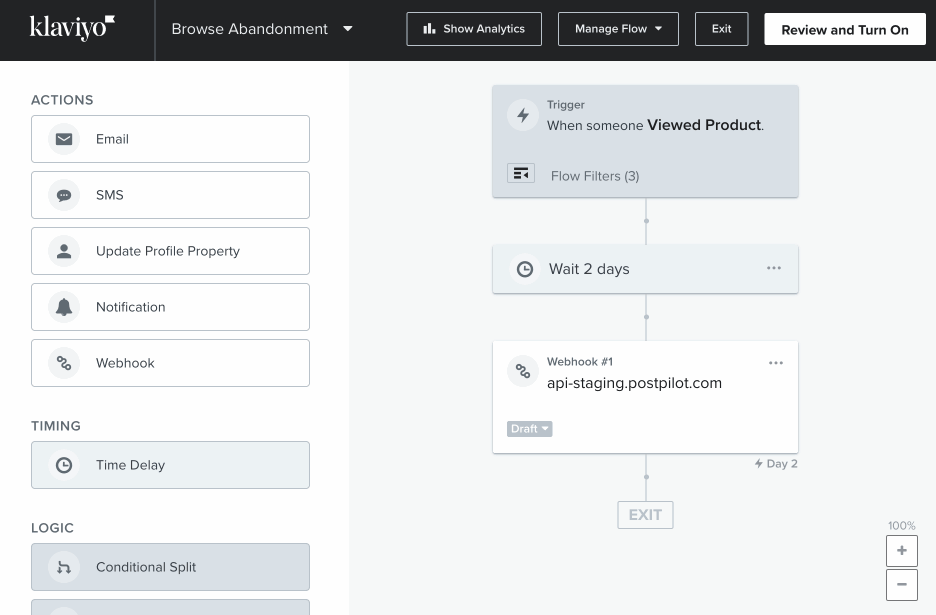
Task: Click the Klaviyo logo
Action: 72,28
